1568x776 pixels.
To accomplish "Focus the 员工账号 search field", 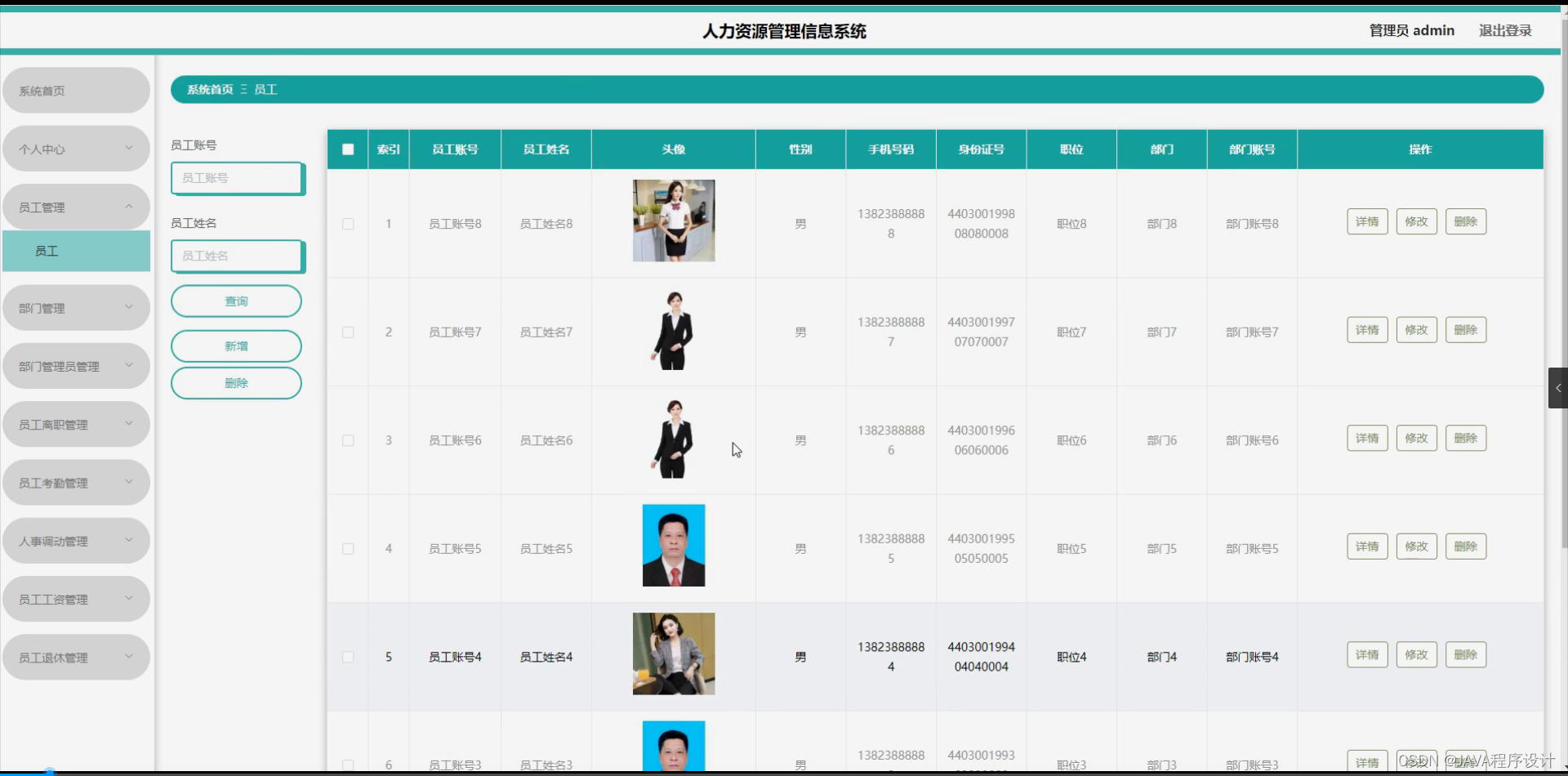I will pyautogui.click(x=237, y=178).
